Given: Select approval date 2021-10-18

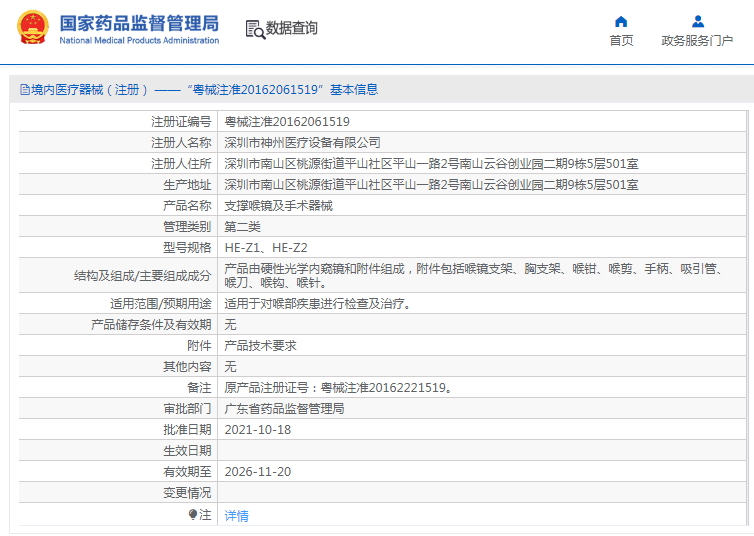Looking at the screenshot, I should [x=258, y=430].
